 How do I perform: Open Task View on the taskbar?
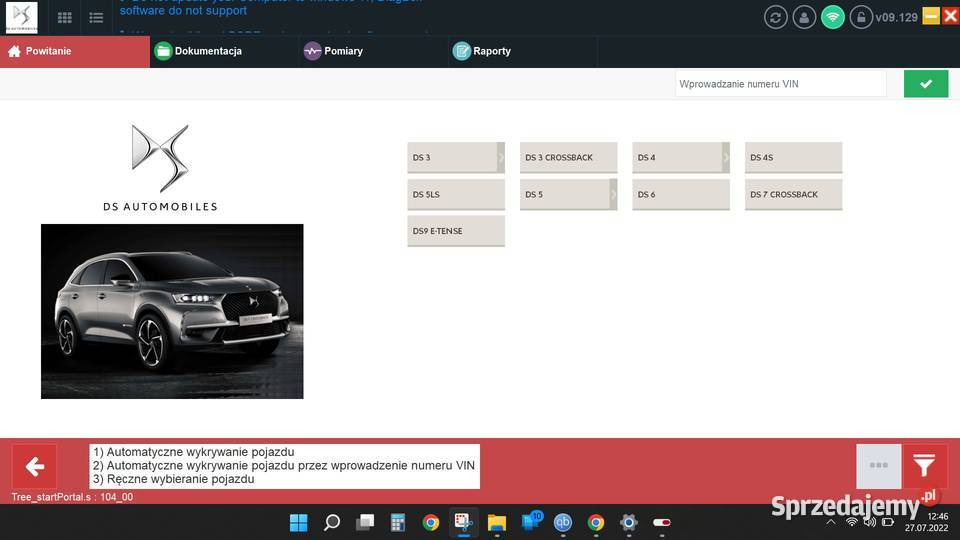[x=365, y=522]
